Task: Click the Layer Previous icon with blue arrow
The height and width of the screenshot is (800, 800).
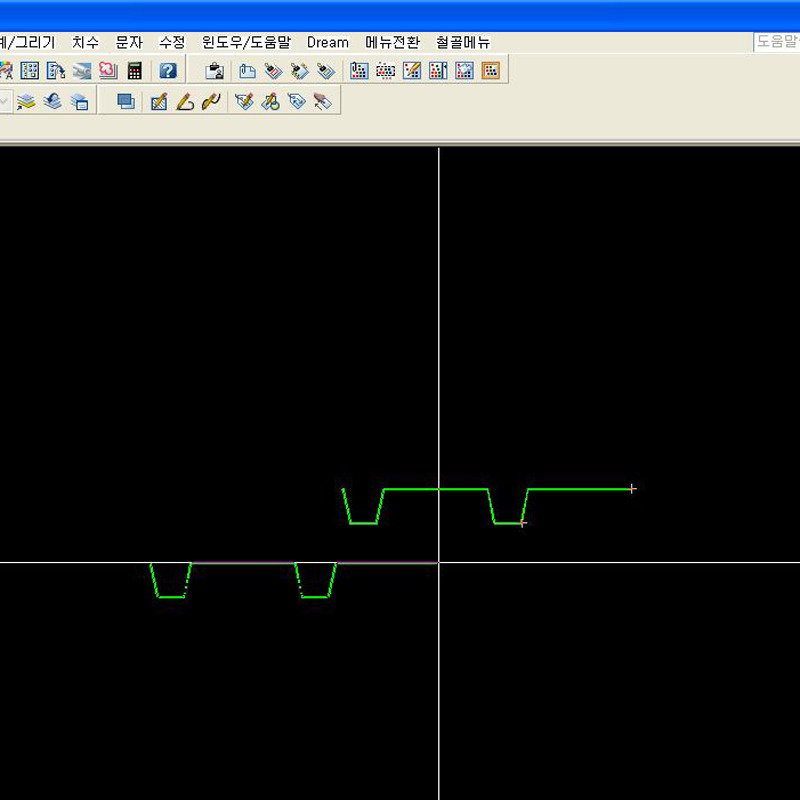Action: coord(53,102)
